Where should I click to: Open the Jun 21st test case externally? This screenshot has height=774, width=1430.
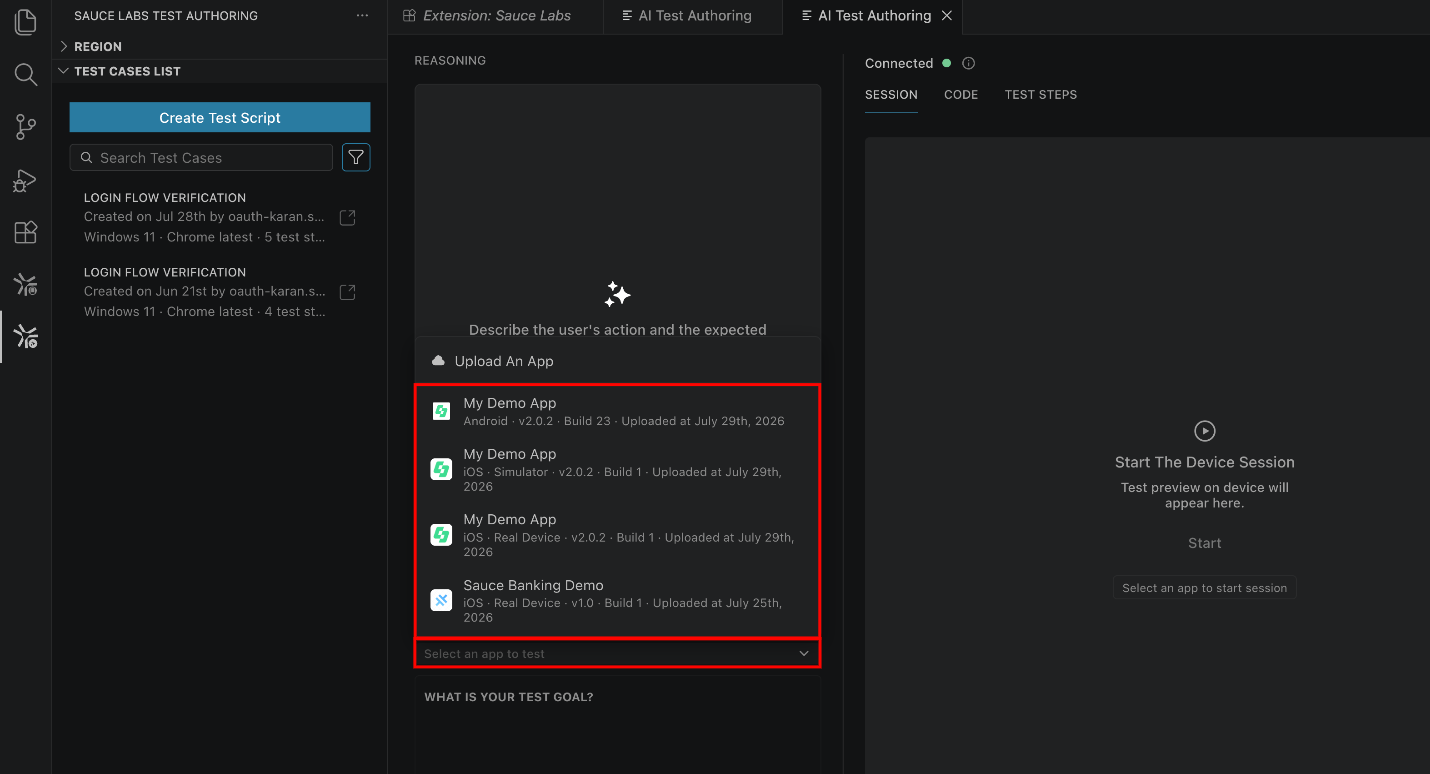tap(348, 292)
